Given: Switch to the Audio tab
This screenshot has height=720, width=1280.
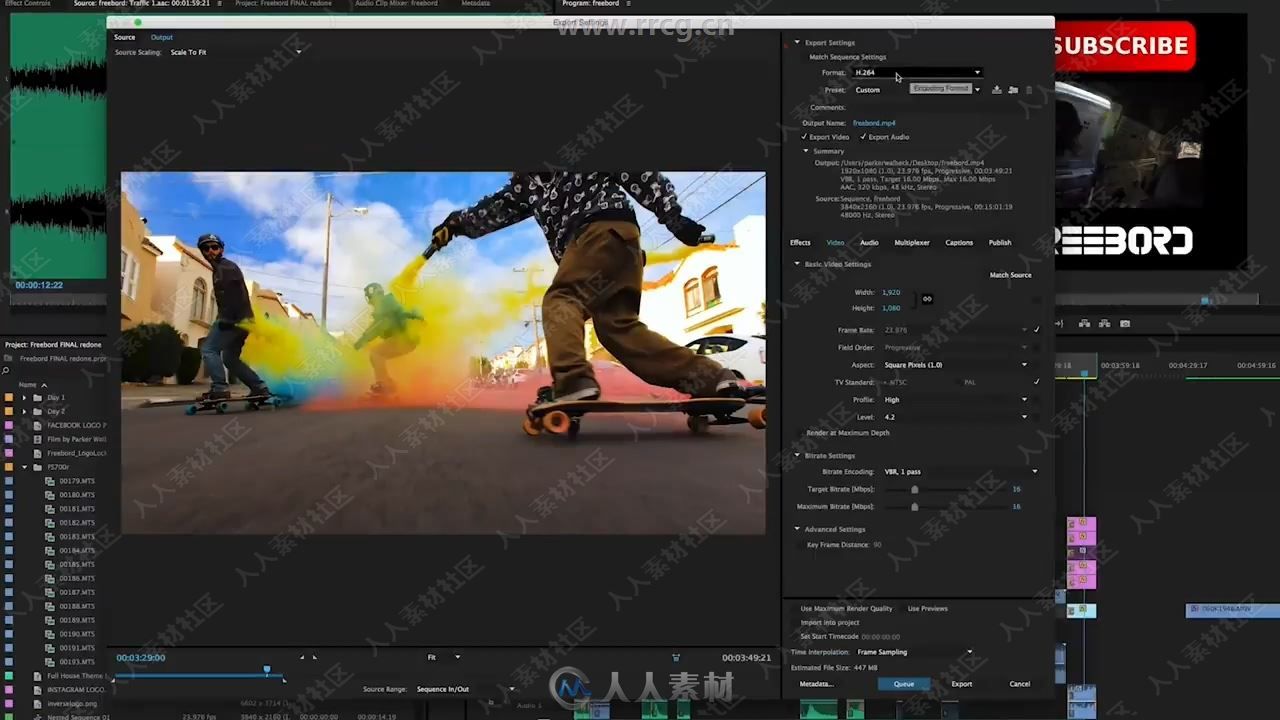Looking at the screenshot, I should click(869, 243).
